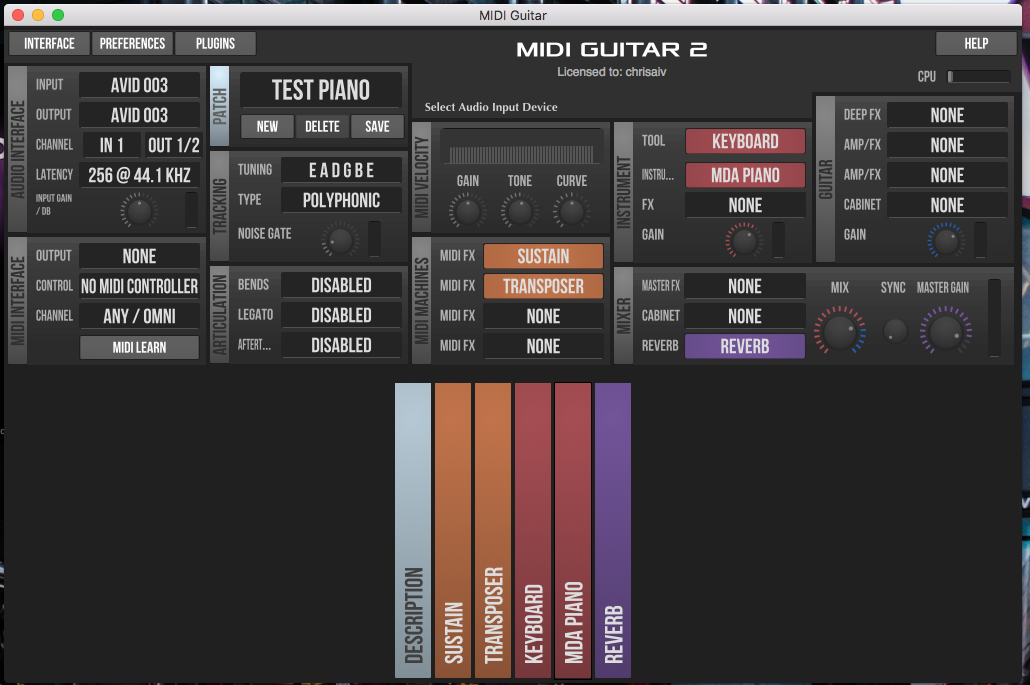
Task: Open the Preferences panel
Action: [132, 43]
